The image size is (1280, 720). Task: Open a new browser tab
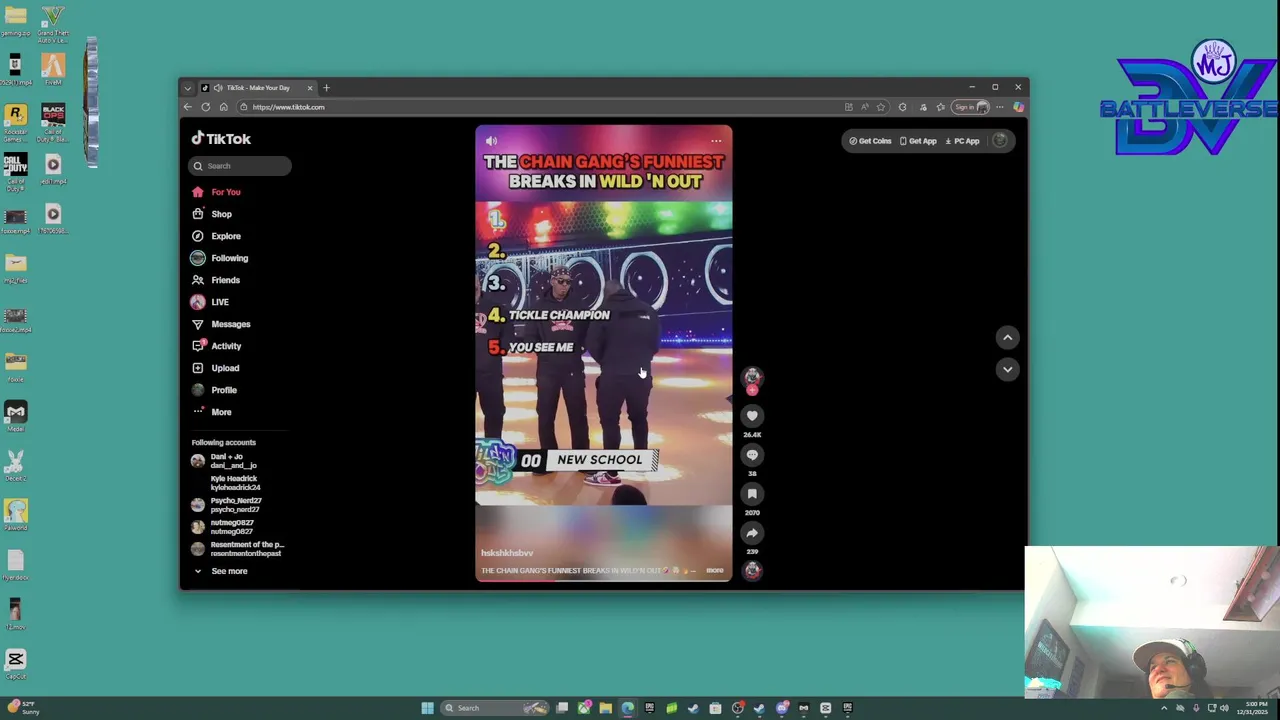[x=326, y=88]
